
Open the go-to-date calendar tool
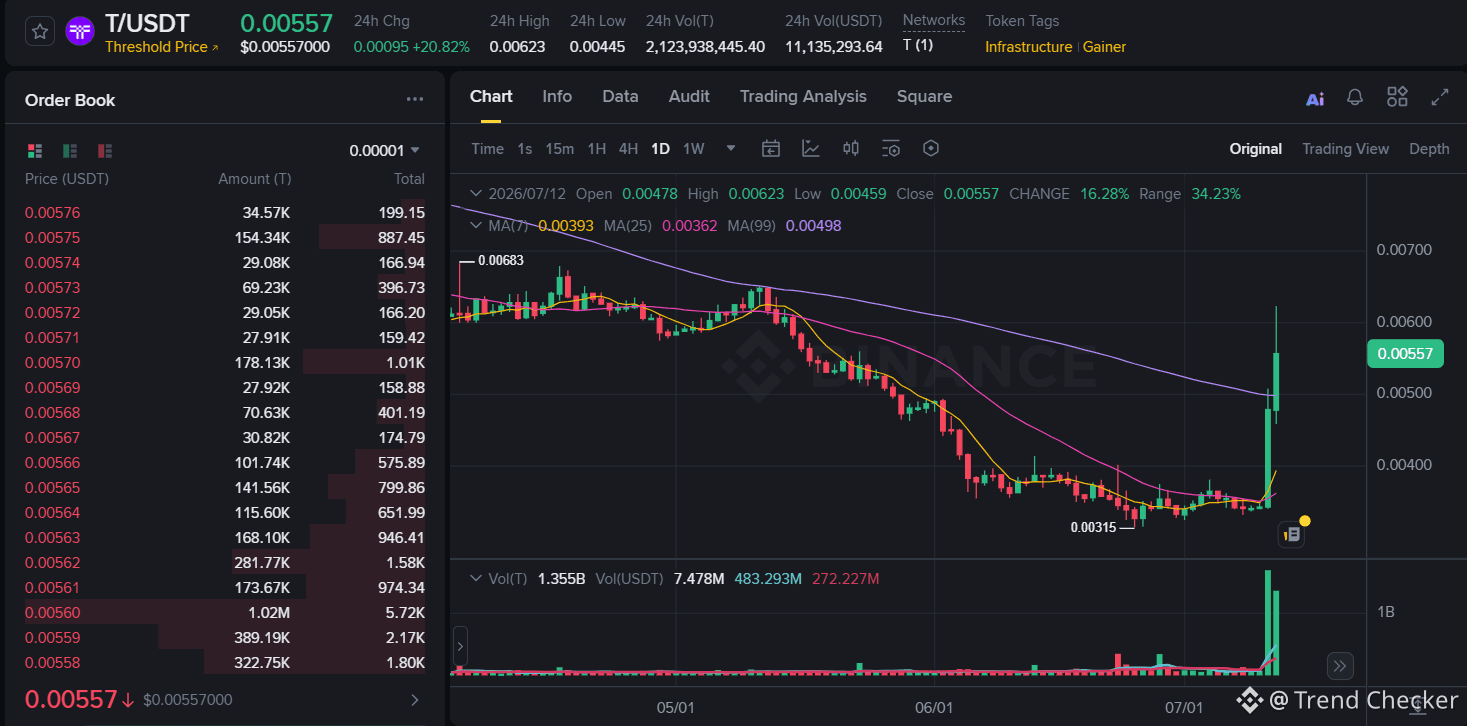[771, 149]
